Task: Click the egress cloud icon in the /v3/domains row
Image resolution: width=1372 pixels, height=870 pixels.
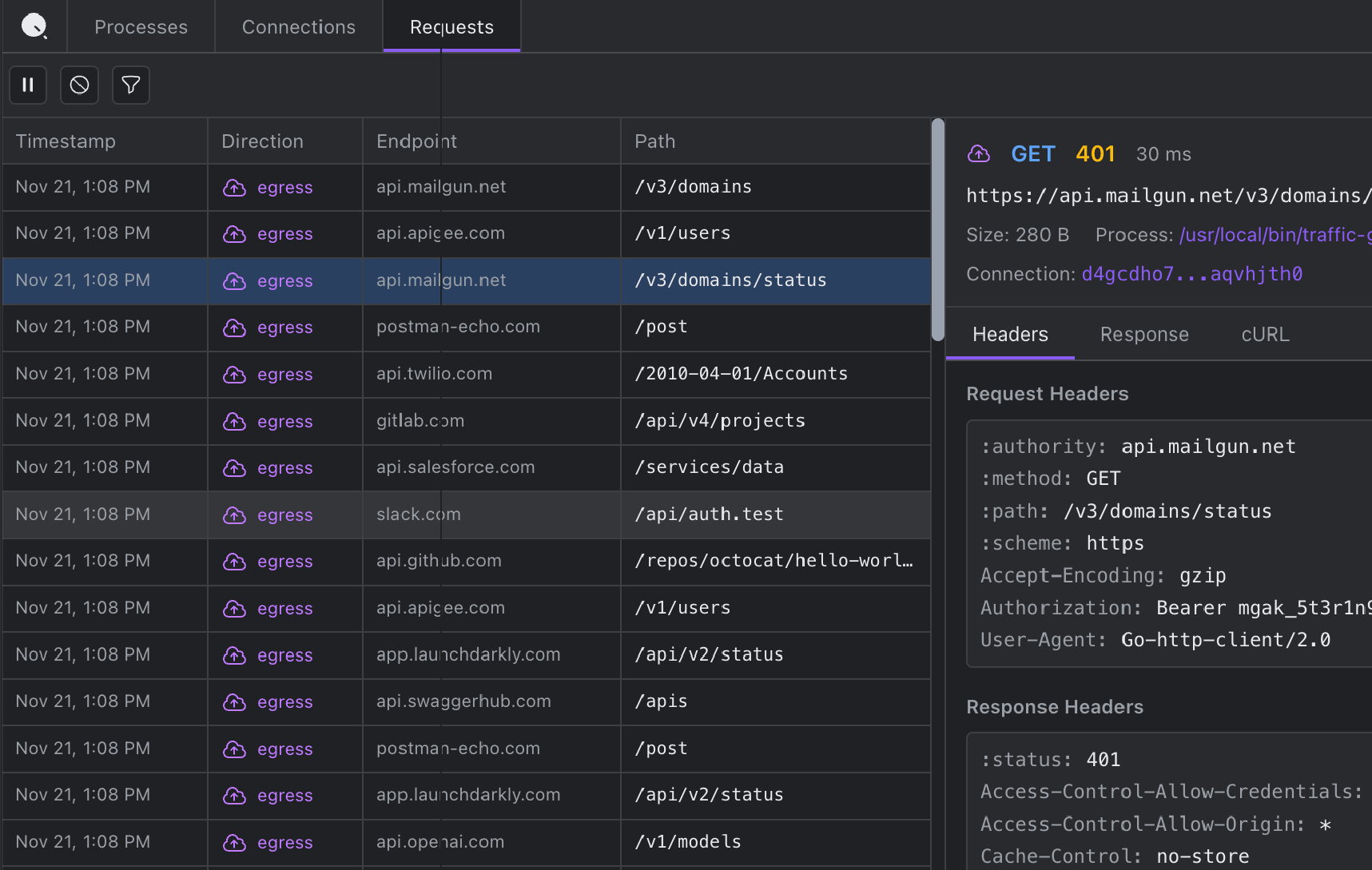Action: click(234, 187)
